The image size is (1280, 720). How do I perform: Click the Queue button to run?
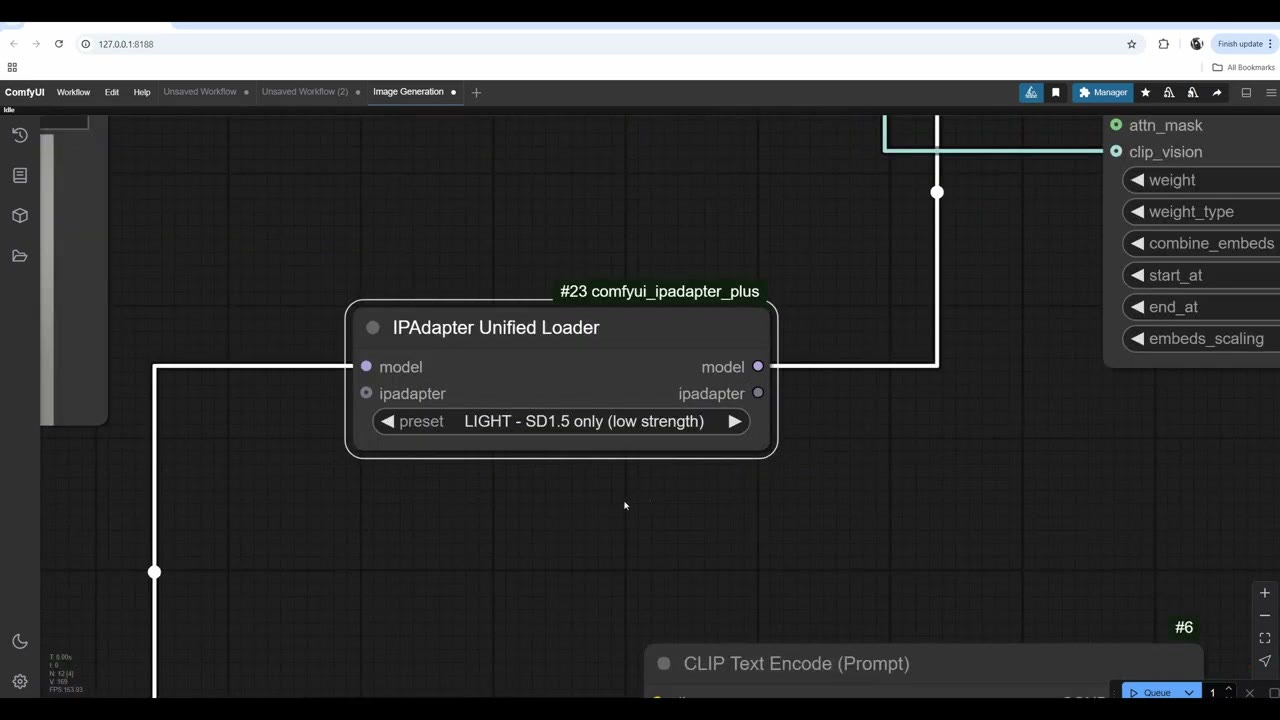coord(1150,693)
